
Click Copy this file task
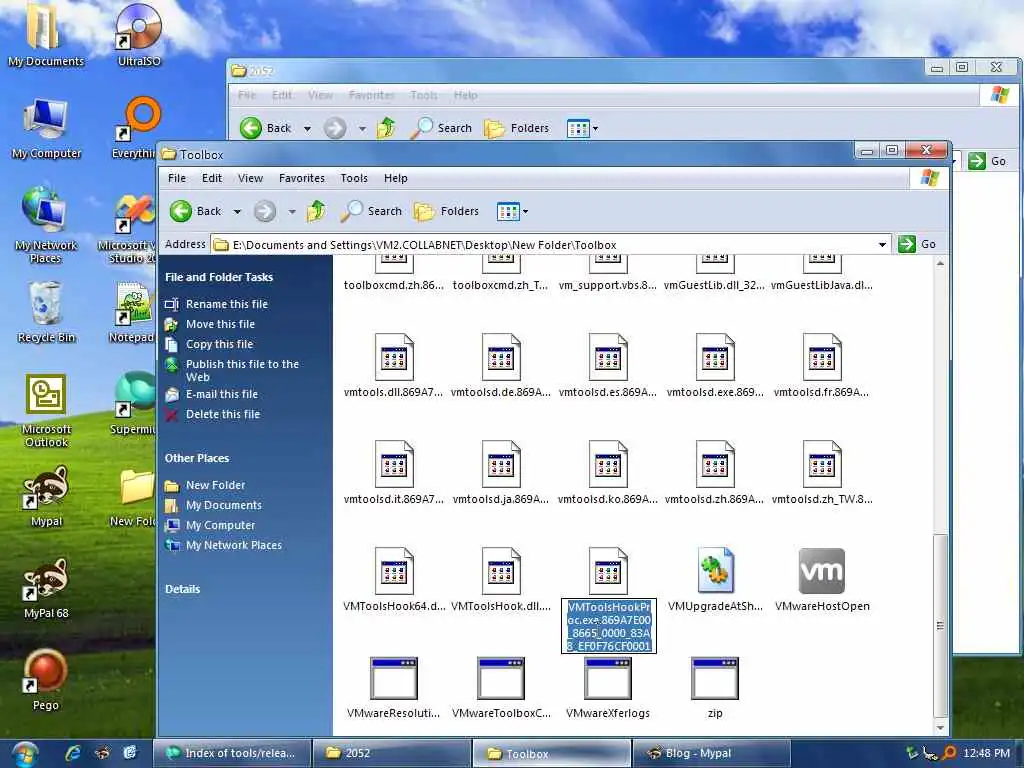pyautogui.click(x=219, y=344)
